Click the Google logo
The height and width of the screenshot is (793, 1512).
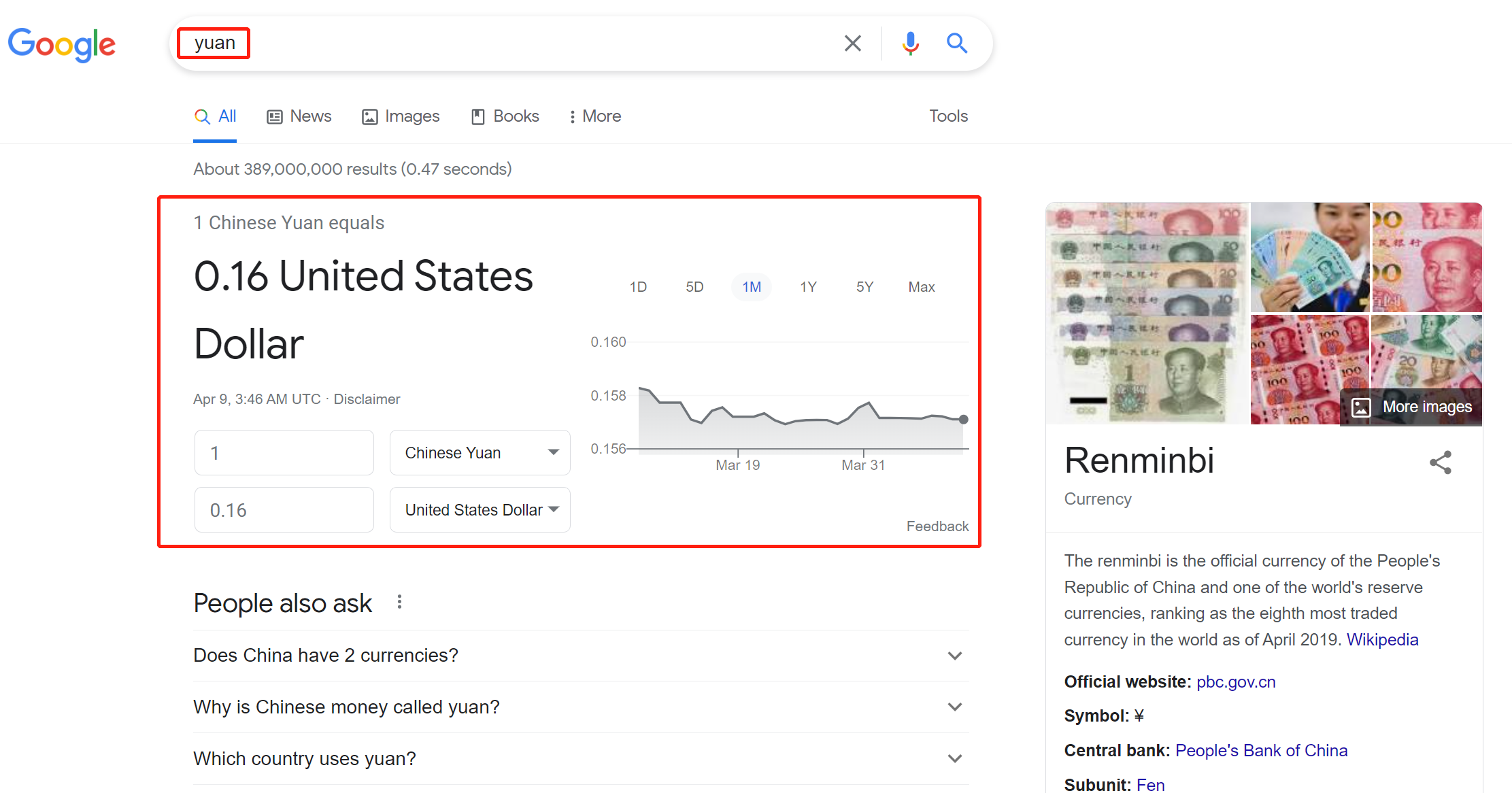point(62,44)
